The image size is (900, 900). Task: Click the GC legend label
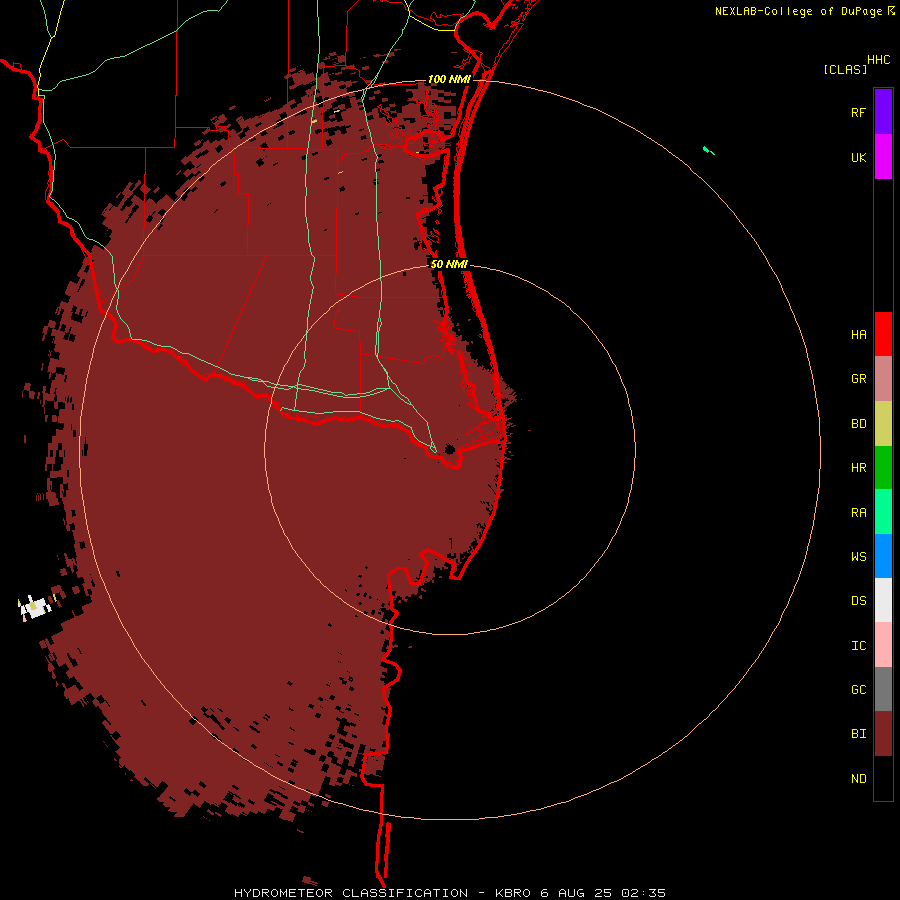pos(858,690)
